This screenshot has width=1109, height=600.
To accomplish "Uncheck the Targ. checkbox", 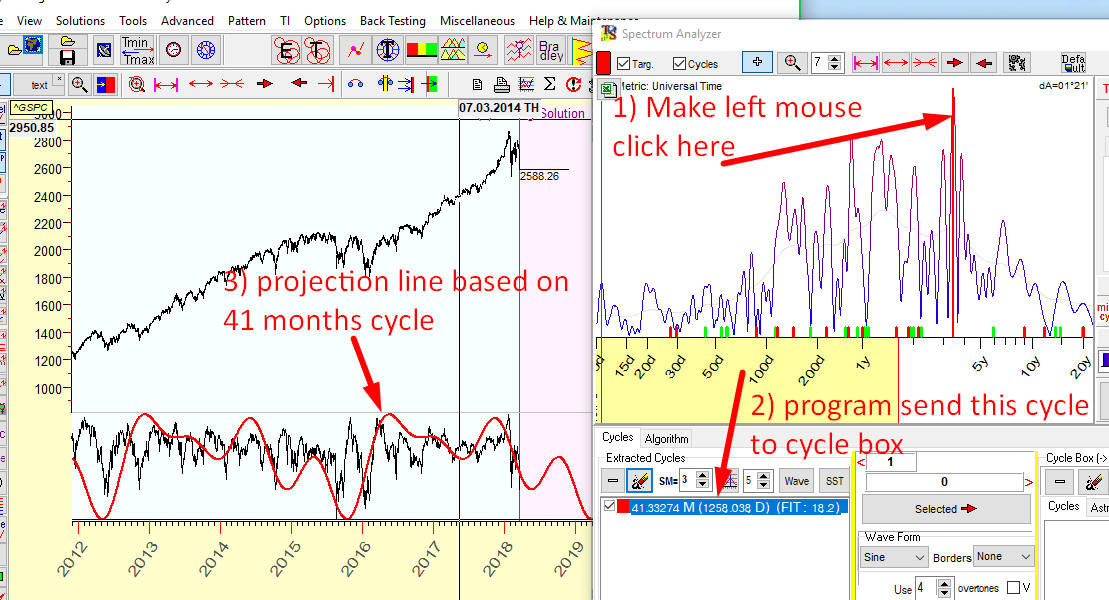I will click(x=624, y=64).
